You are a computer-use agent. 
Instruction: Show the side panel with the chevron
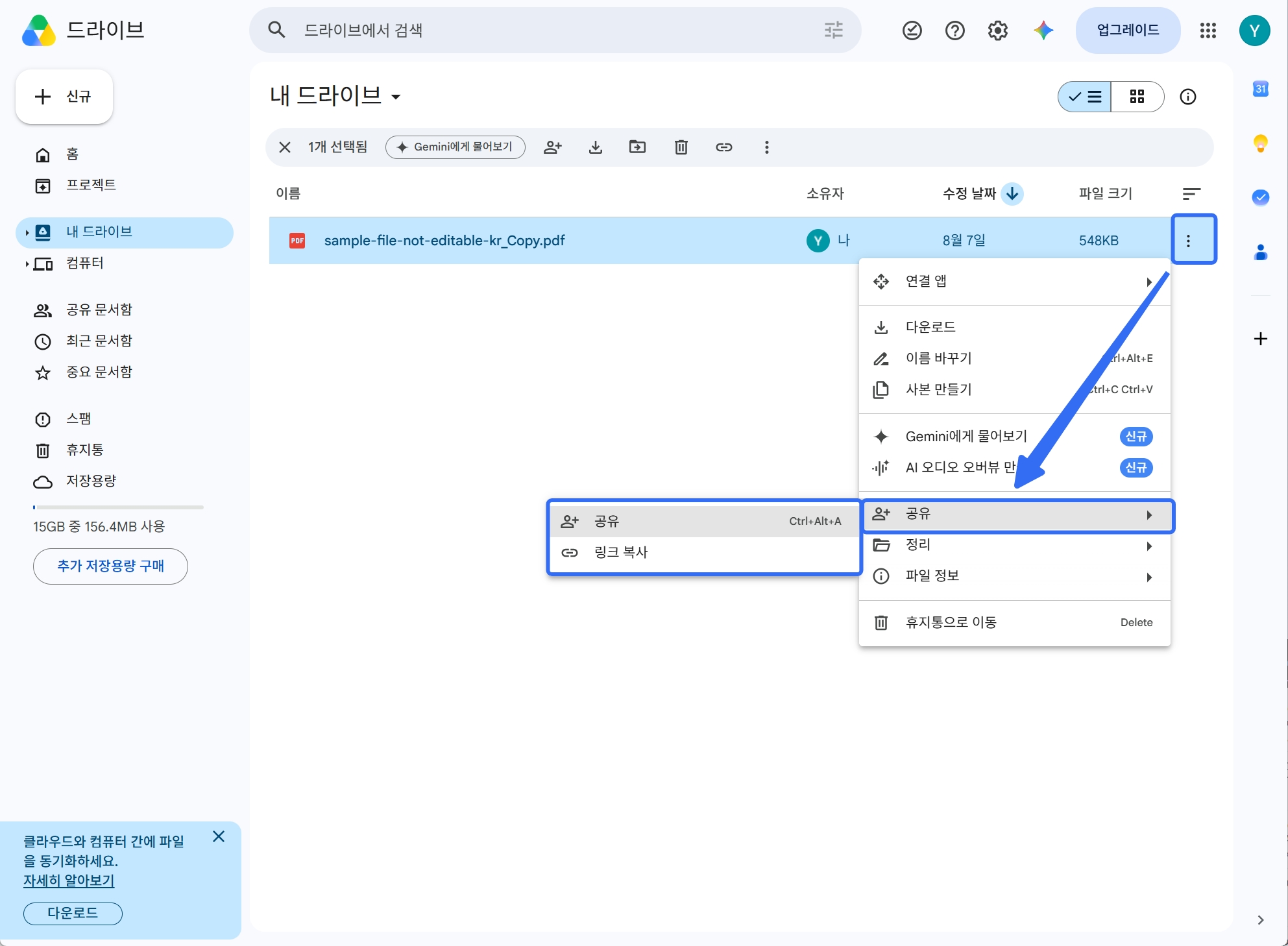pyautogui.click(x=1260, y=920)
